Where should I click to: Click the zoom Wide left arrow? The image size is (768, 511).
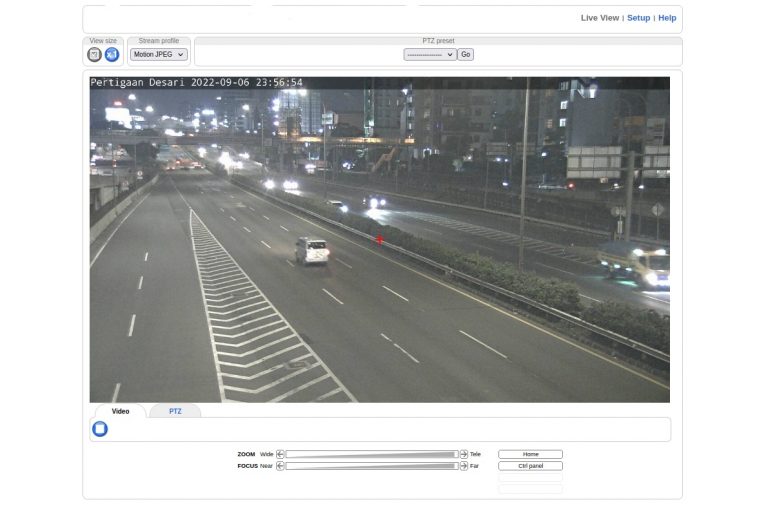coord(280,454)
